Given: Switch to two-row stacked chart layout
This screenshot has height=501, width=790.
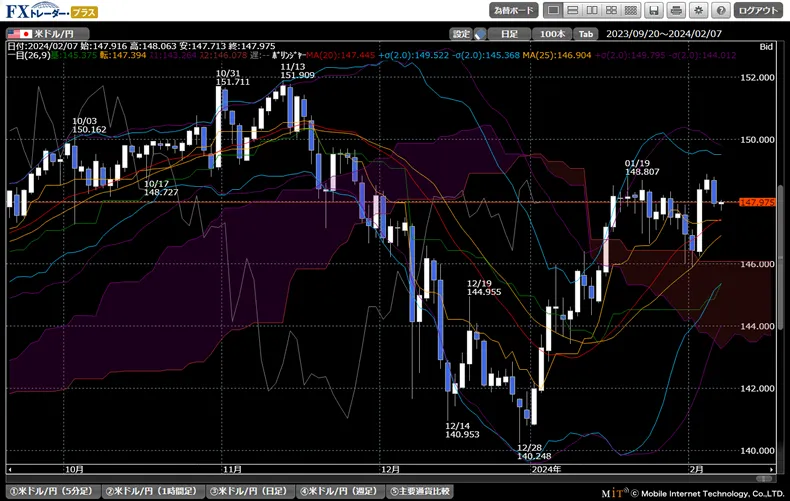Looking at the screenshot, I should pyautogui.click(x=574, y=10).
